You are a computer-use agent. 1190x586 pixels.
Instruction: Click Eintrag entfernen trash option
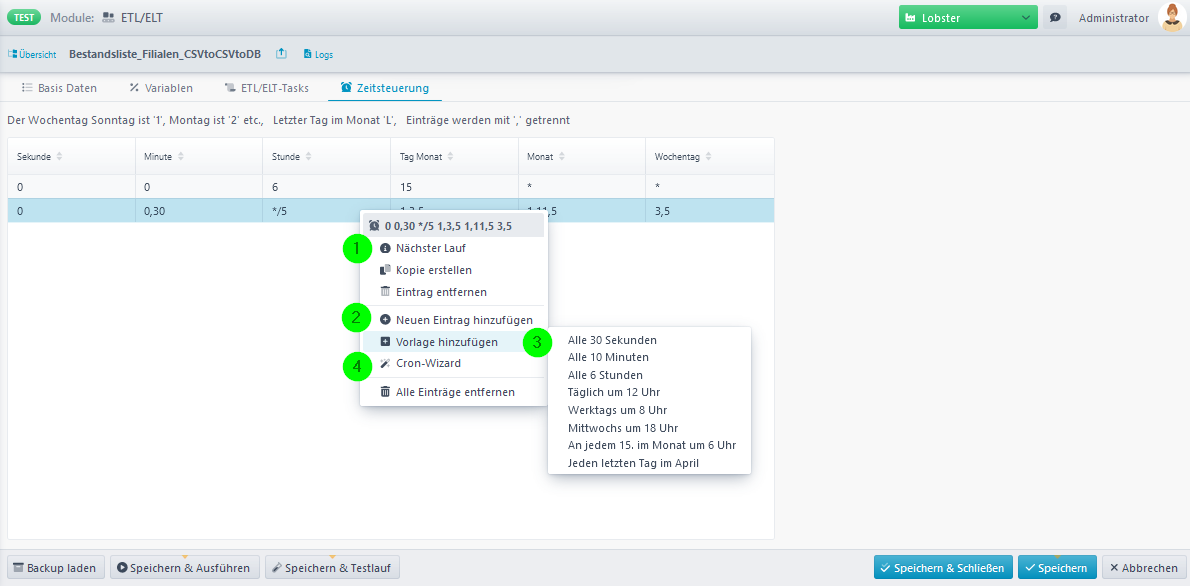pos(441,292)
